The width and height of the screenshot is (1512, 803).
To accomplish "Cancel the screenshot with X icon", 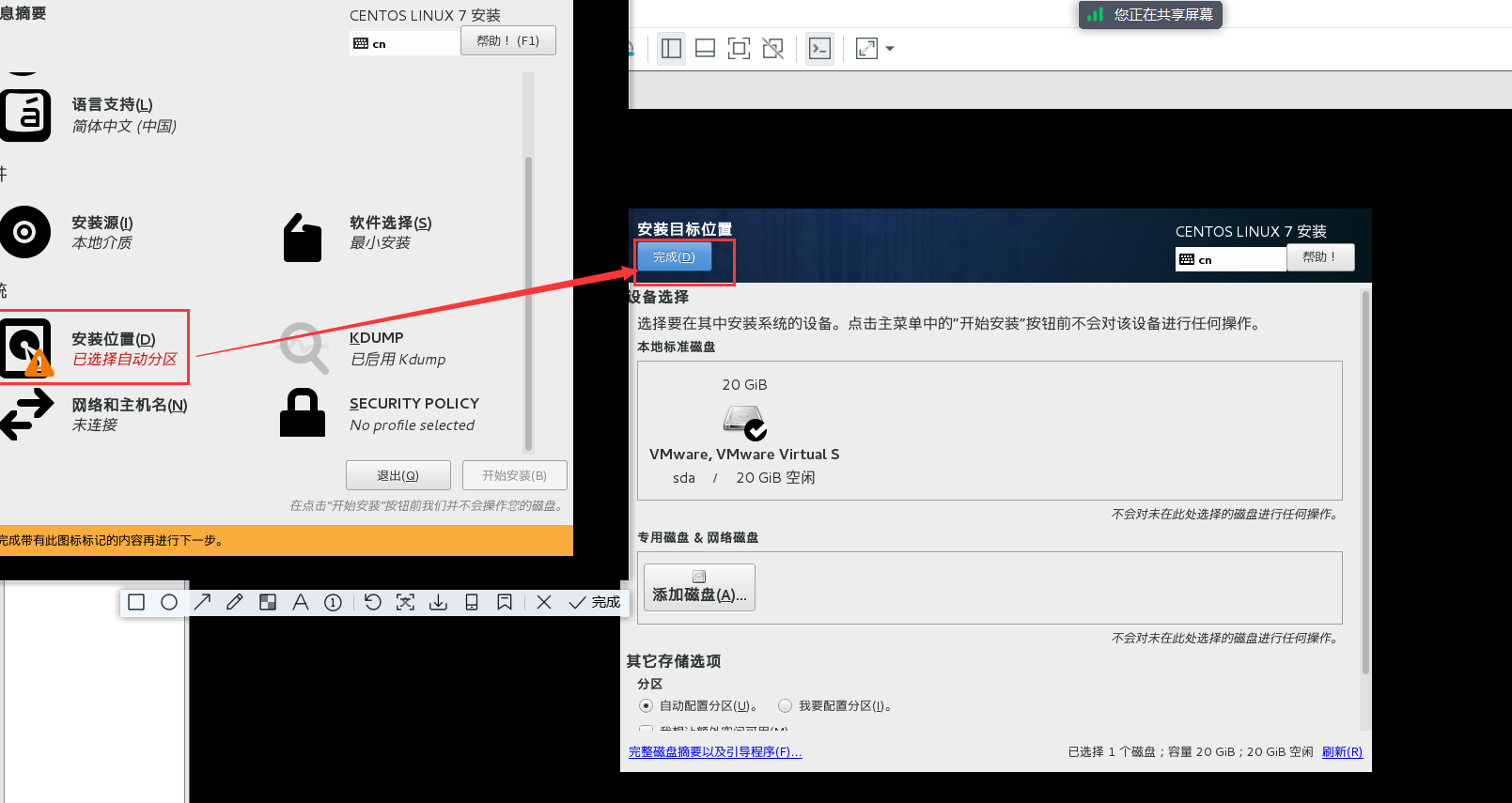I will point(544,602).
